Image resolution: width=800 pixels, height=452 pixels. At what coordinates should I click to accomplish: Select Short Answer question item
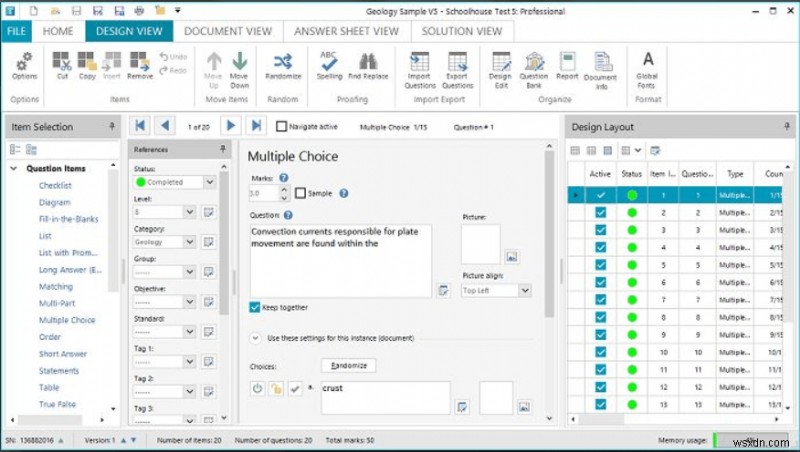[63, 354]
